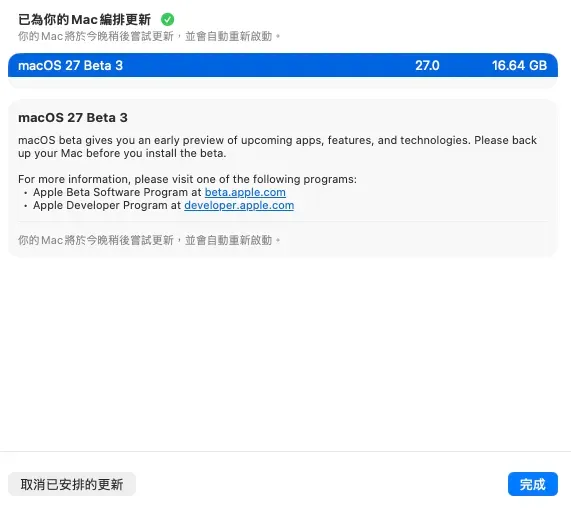Open the developer.apple.com link
571x508 pixels.
coord(239,205)
